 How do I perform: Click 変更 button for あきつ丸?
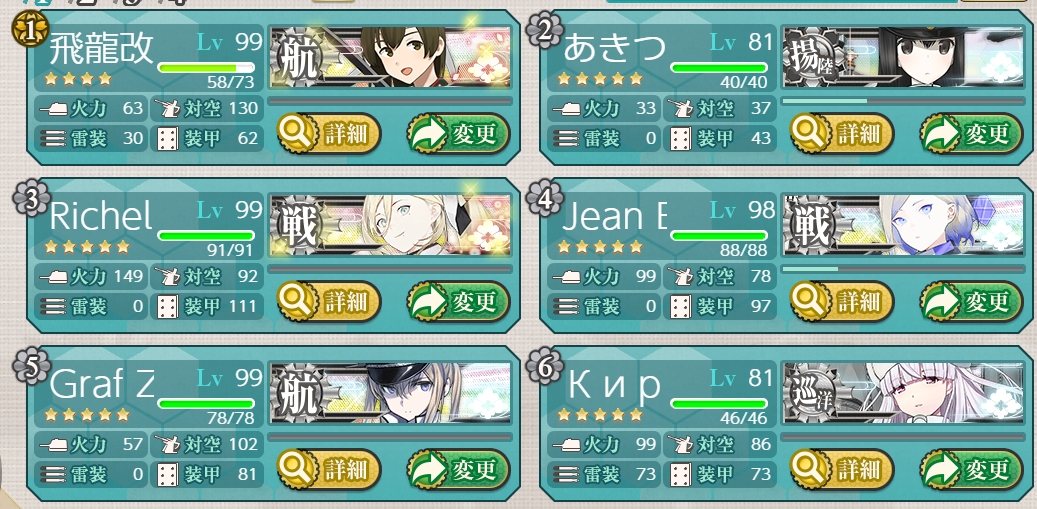click(x=972, y=134)
